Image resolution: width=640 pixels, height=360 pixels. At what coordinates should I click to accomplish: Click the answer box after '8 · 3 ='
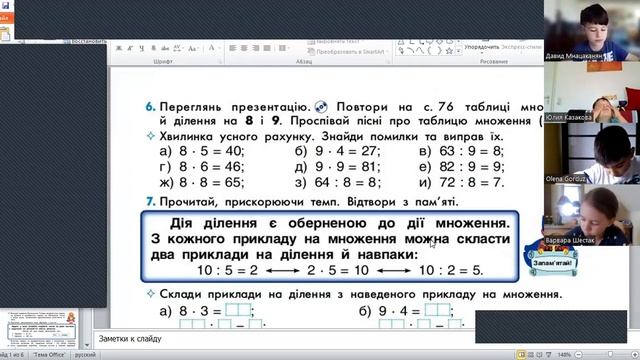[238, 310]
